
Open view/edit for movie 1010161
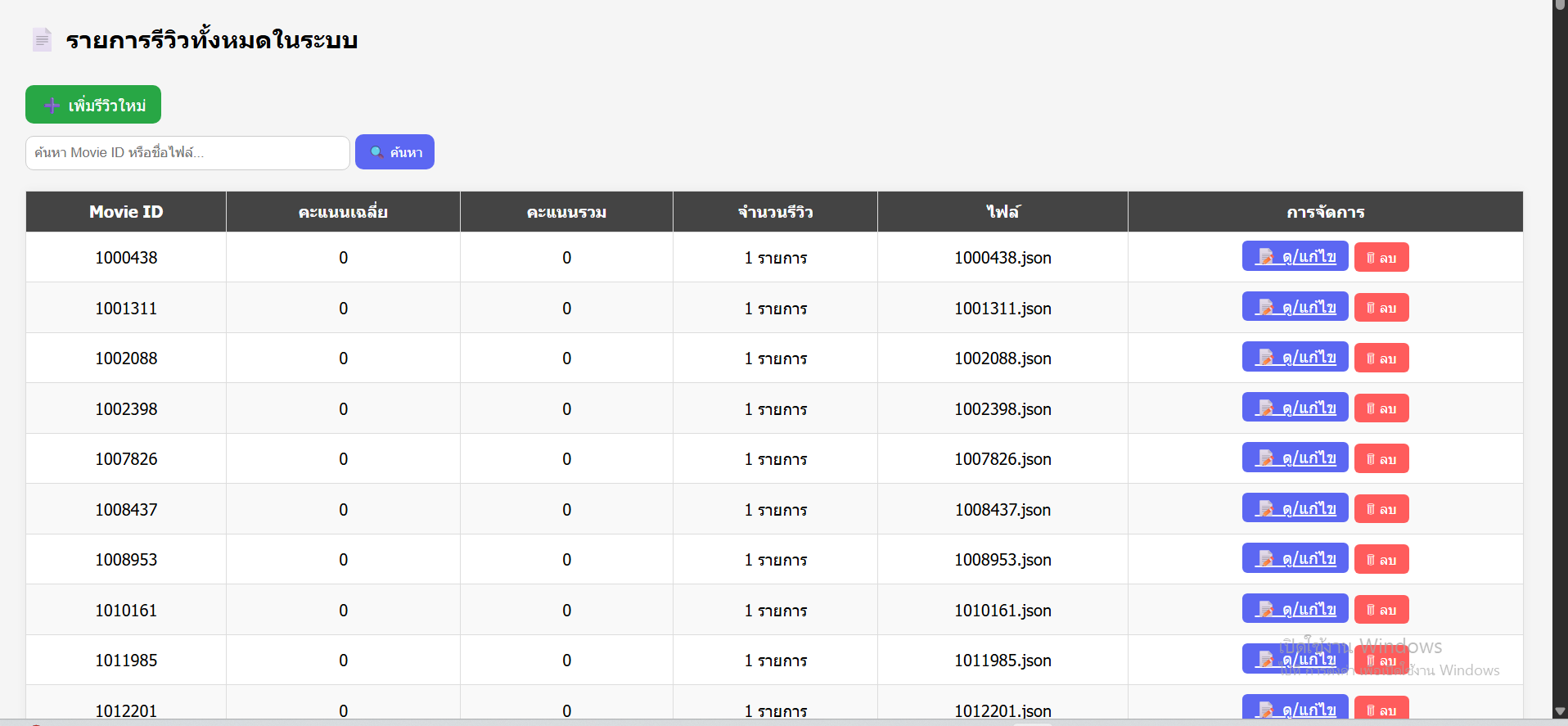click(1295, 609)
